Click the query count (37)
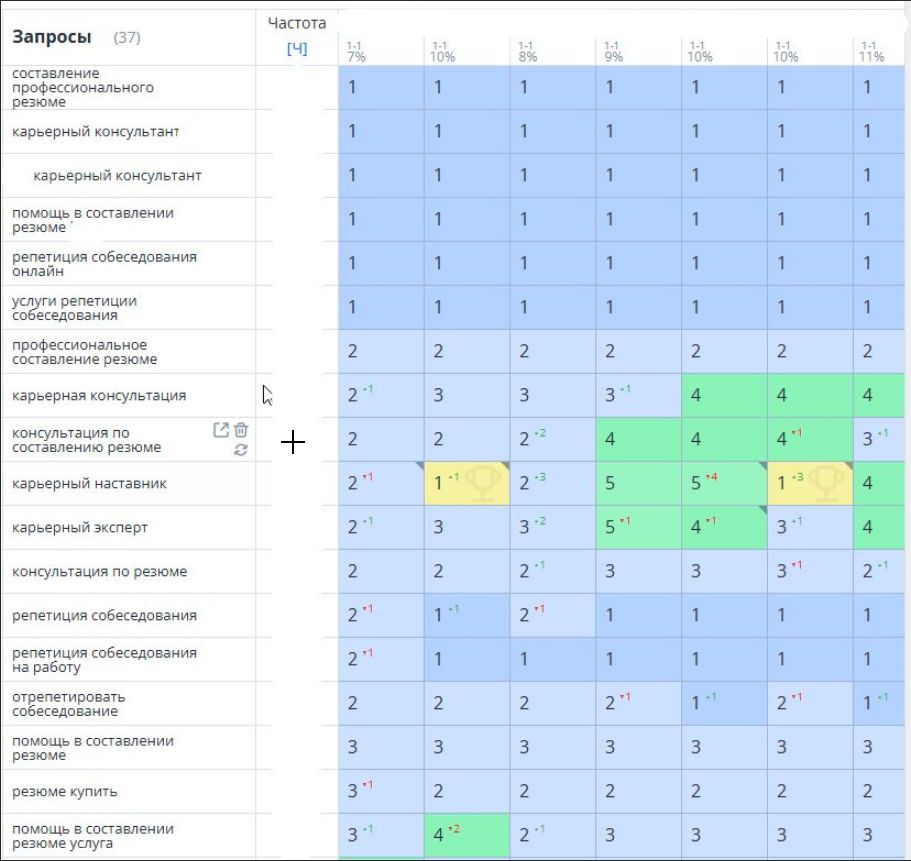The image size is (911, 861). [127, 38]
